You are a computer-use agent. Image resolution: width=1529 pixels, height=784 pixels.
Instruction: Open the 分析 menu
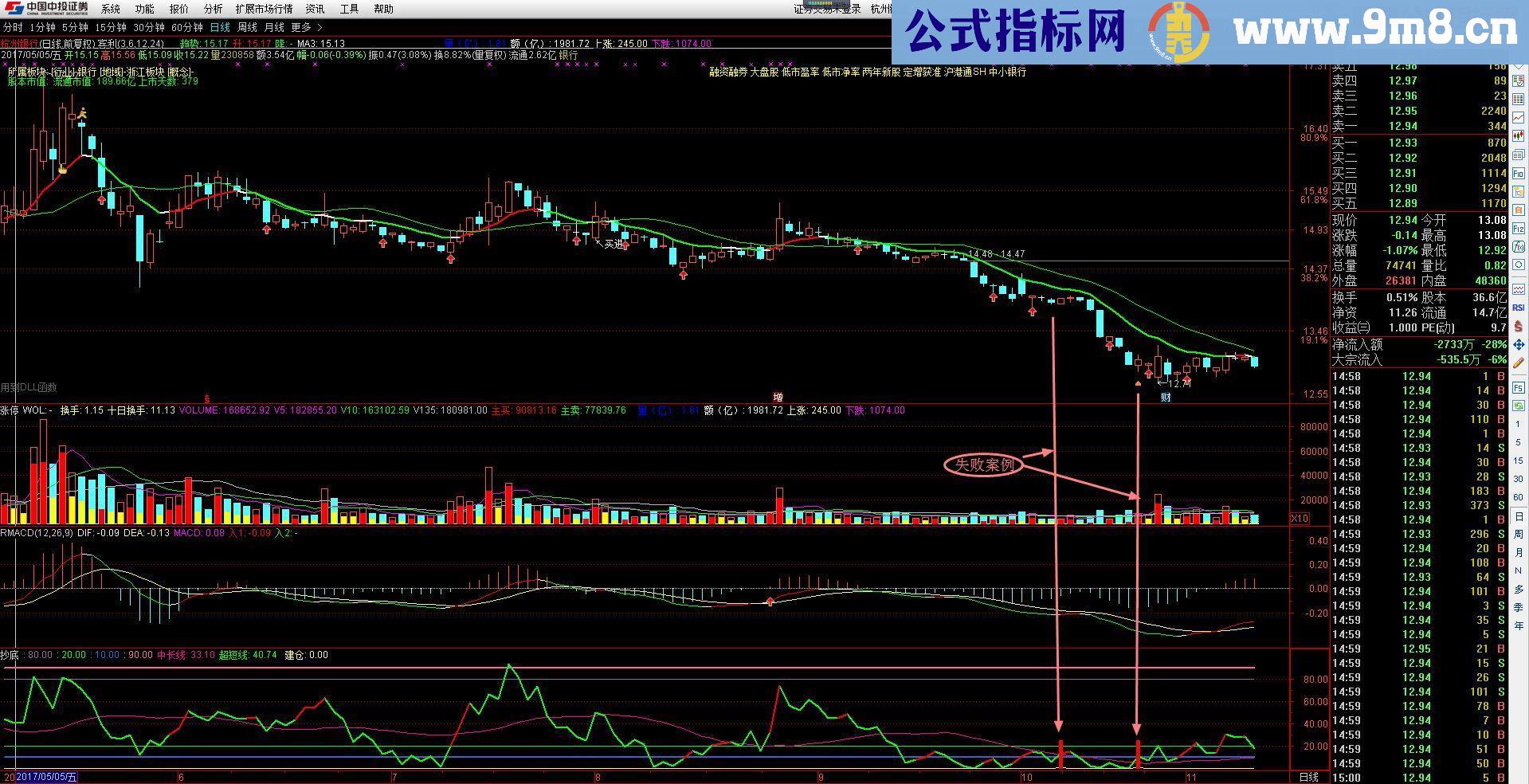point(213,9)
